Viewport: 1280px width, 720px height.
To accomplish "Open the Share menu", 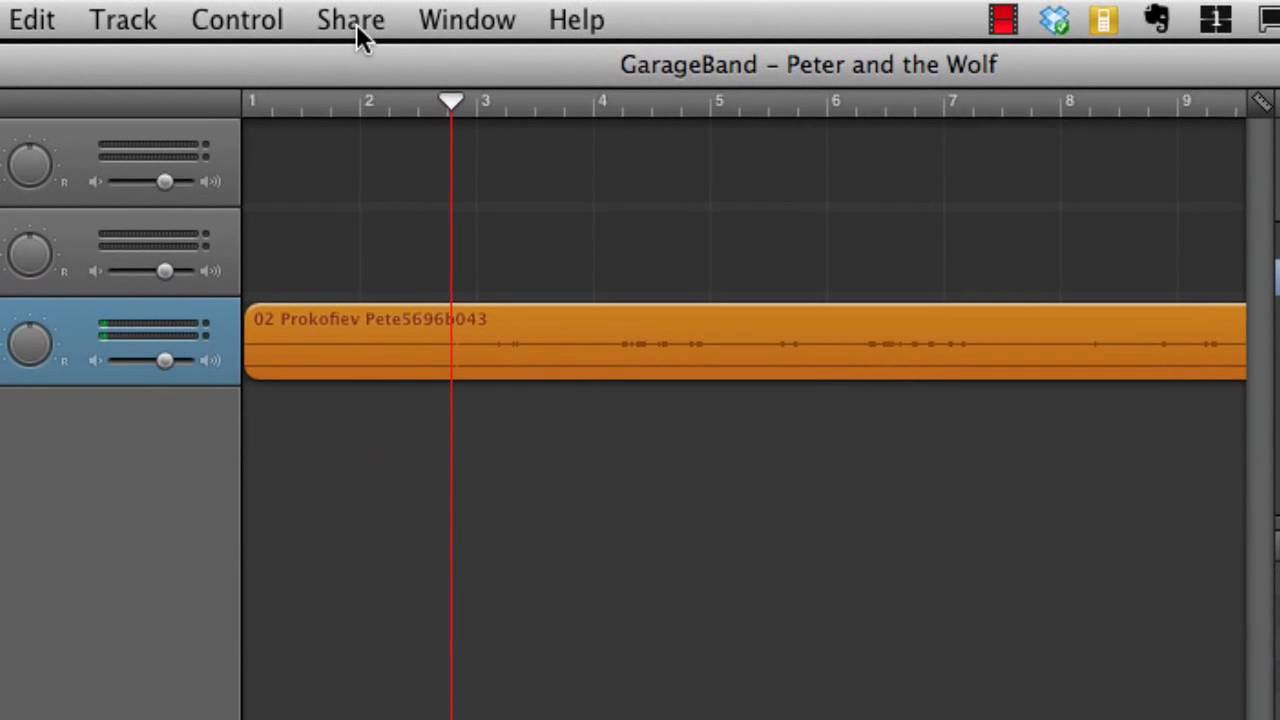I will point(351,20).
